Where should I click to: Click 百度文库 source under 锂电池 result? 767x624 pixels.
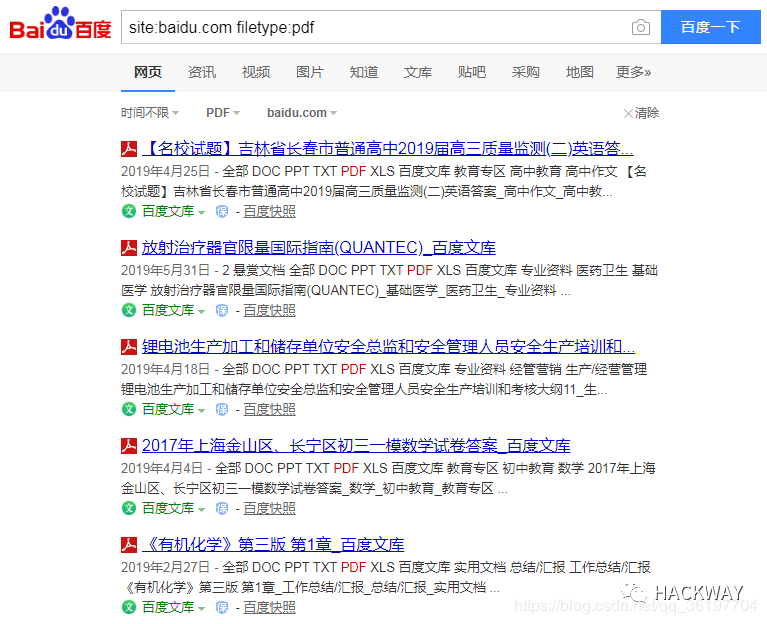[x=168, y=409]
